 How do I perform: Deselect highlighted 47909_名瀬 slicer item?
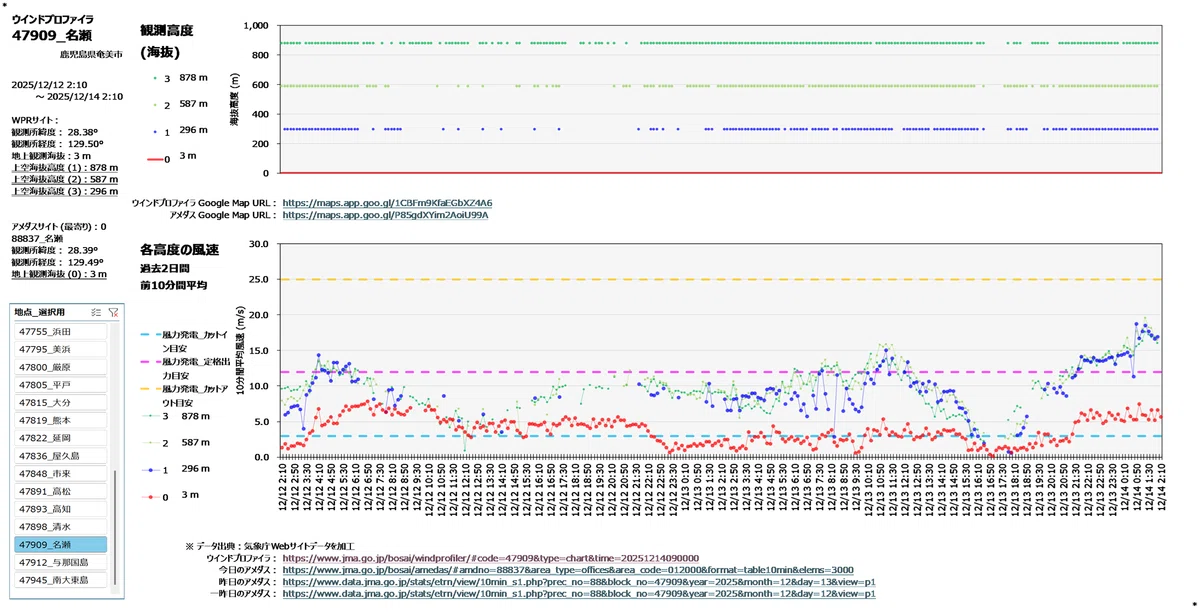[x=61, y=544]
